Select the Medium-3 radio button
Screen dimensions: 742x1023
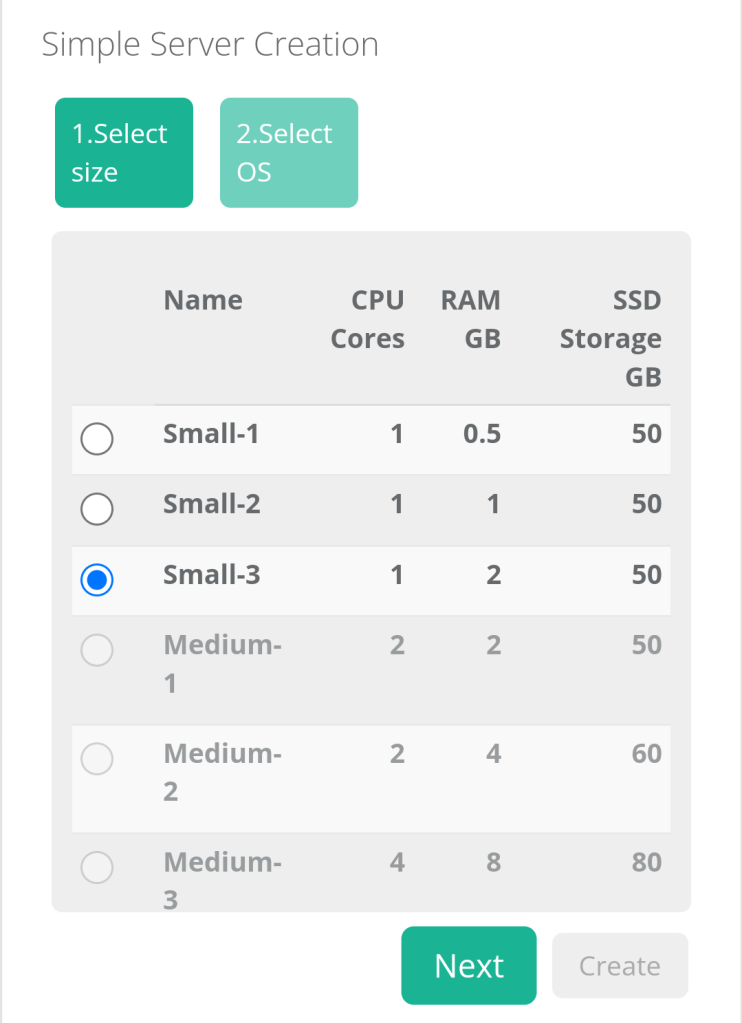tap(97, 867)
